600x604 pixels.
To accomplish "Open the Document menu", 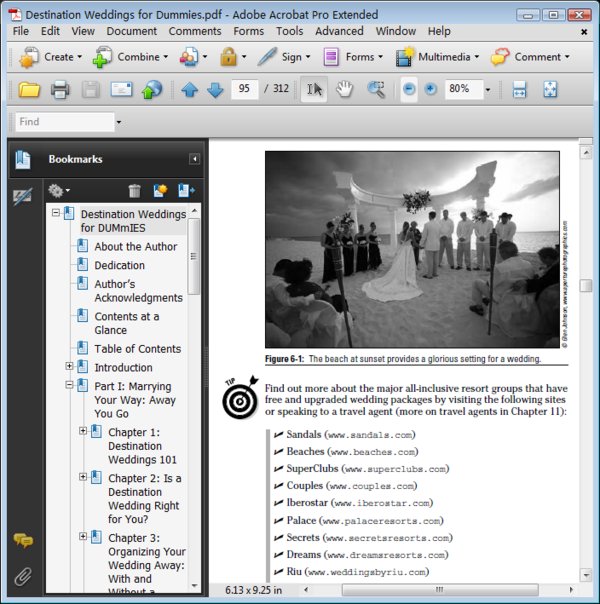I will (131, 31).
